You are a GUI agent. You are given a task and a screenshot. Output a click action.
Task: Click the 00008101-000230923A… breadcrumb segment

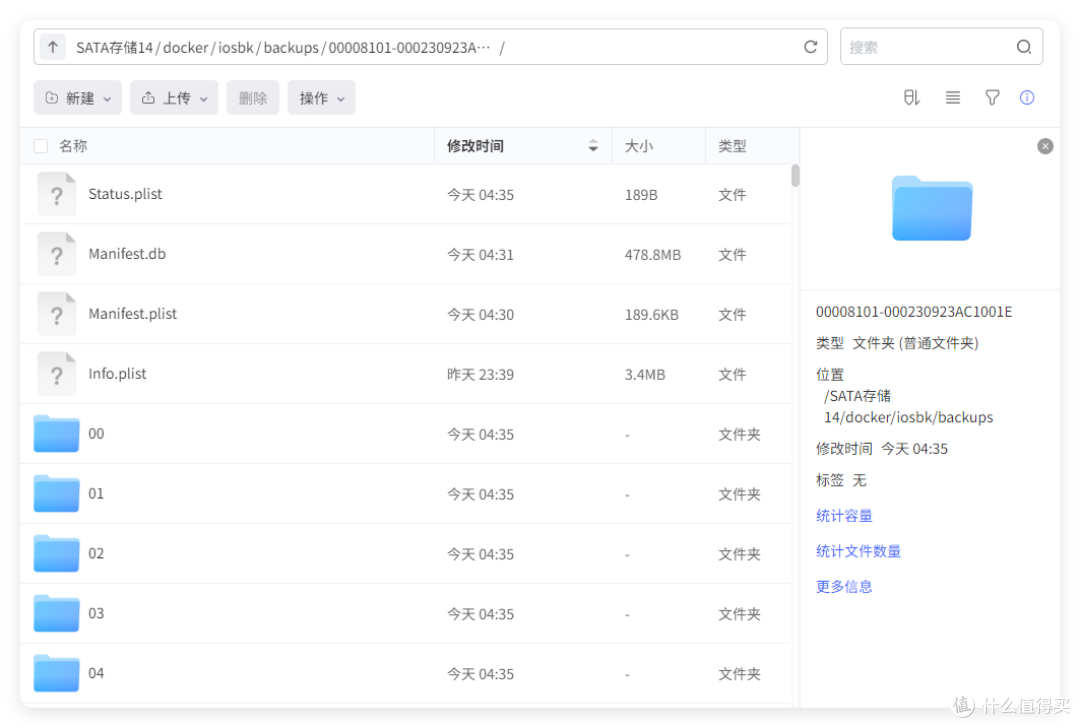point(409,48)
